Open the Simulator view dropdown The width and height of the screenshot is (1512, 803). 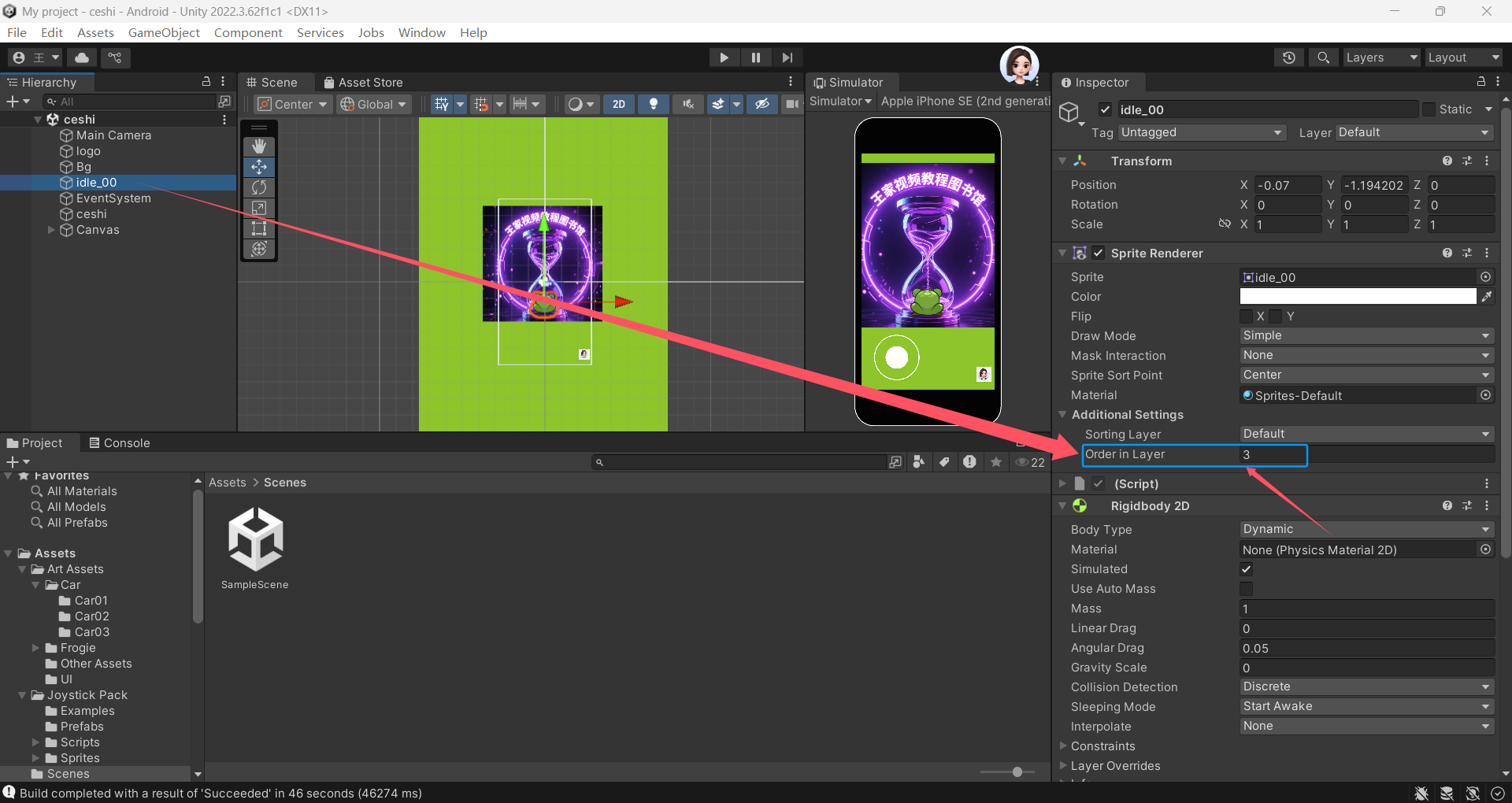pyautogui.click(x=840, y=101)
